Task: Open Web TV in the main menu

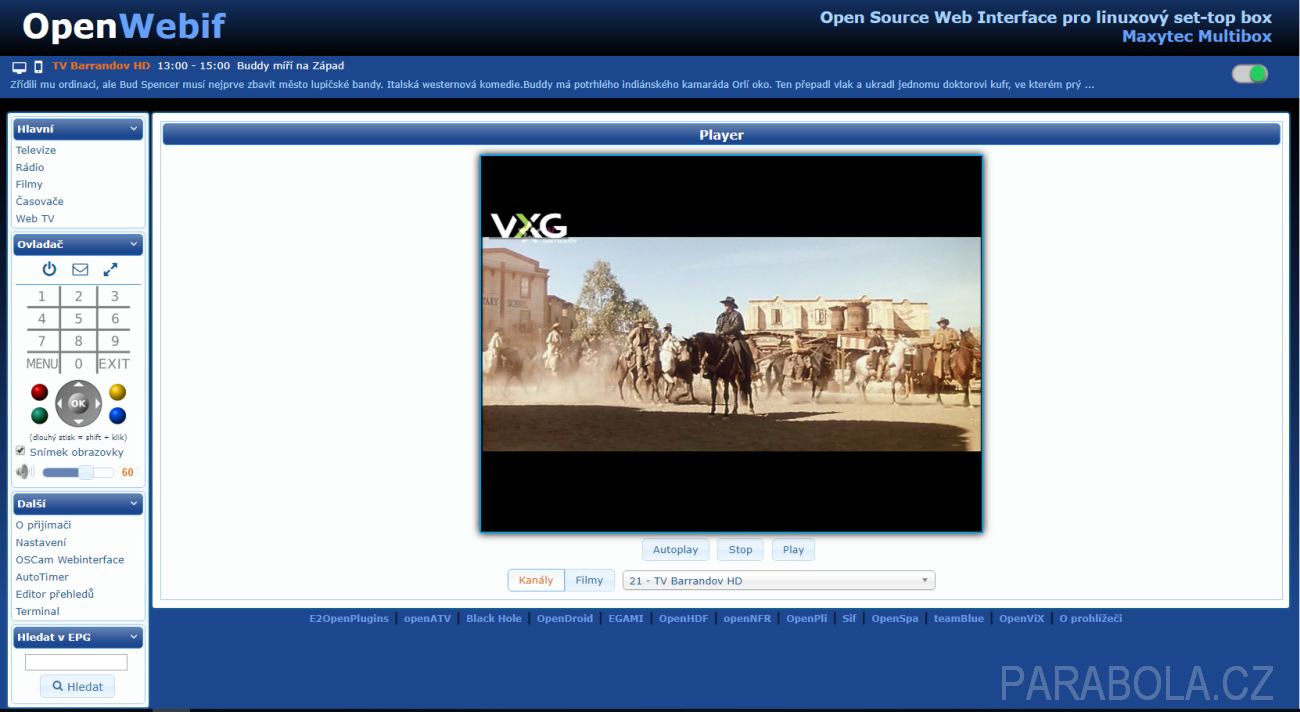Action: (35, 218)
